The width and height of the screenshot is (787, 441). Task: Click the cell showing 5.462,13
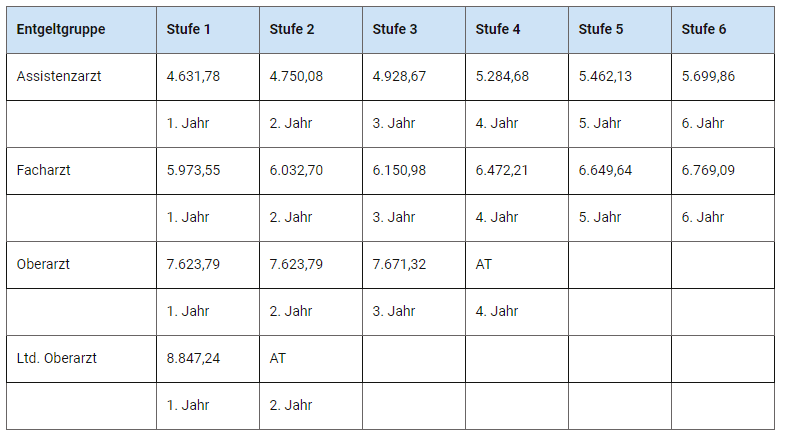605,76
